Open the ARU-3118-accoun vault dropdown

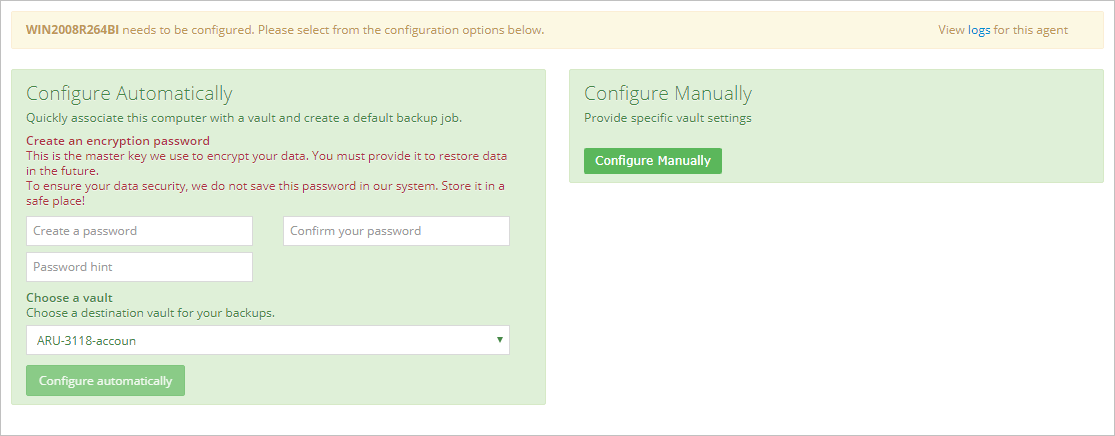click(267, 340)
